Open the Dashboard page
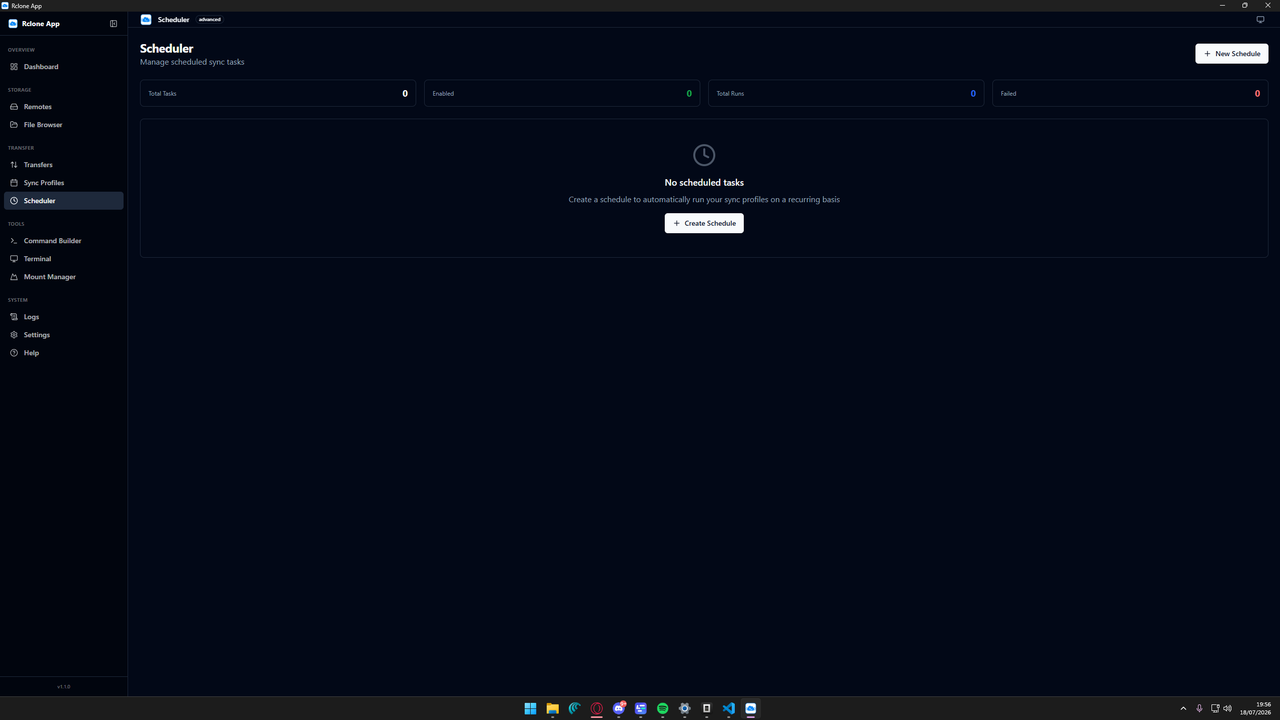The height and width of the screenshot is (720, 1280). point(64,67)
